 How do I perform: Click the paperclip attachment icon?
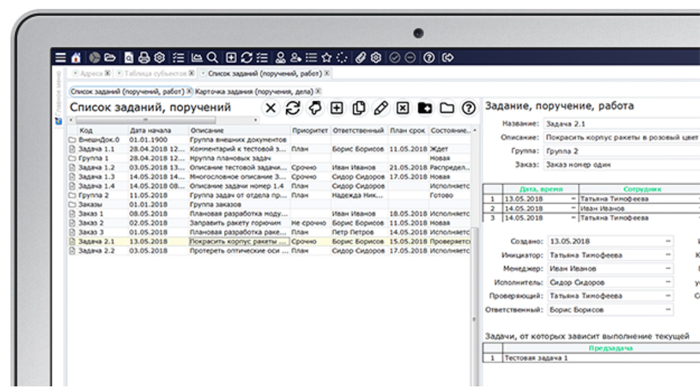click(361, 58)
